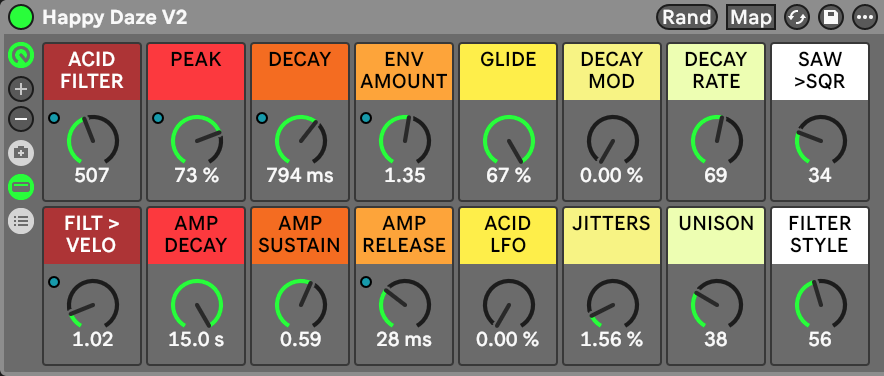
Task: Click the DECAY MOD knob
Action: coord(612,140)
